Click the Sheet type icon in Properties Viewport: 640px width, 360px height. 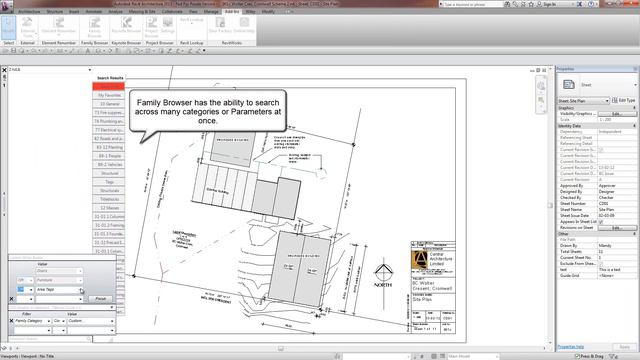point(569,84)
